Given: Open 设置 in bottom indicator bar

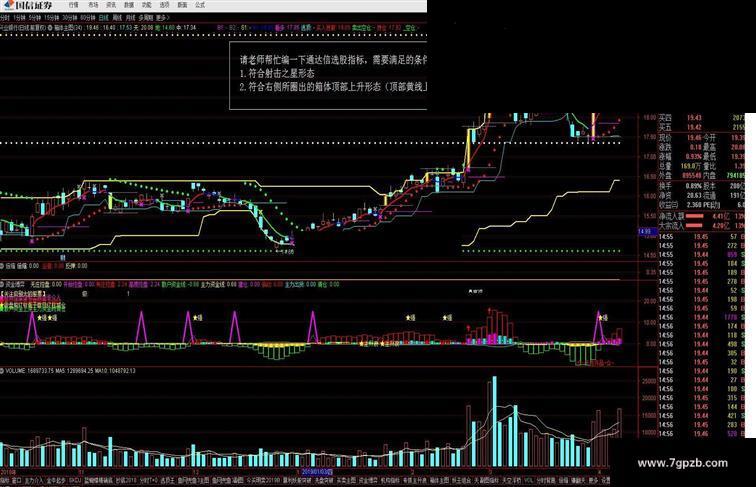Looking at the screenshot, I should [606, 481].
